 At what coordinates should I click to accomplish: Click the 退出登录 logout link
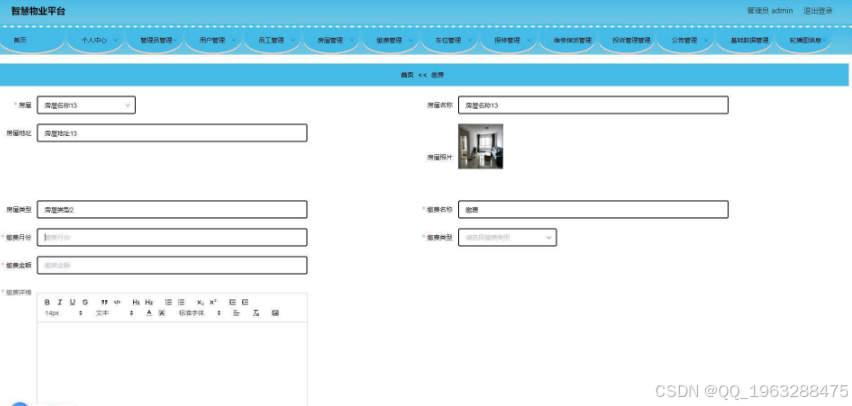[x=818, y=11]
